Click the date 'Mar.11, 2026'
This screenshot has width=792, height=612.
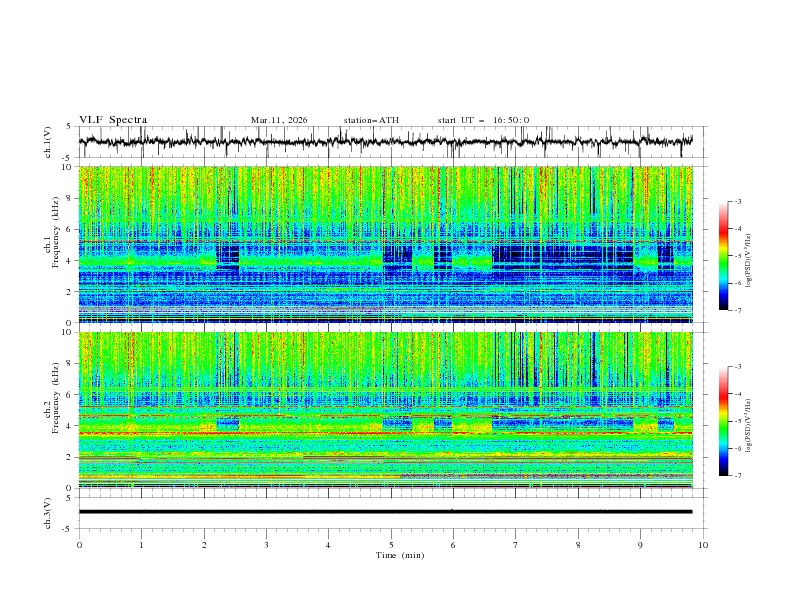click(279, 120)
